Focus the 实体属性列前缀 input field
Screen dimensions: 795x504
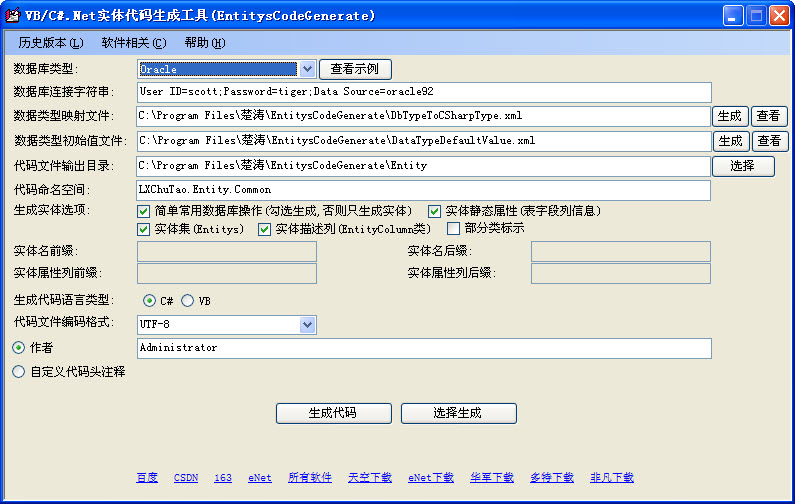[x=227, y=274]
